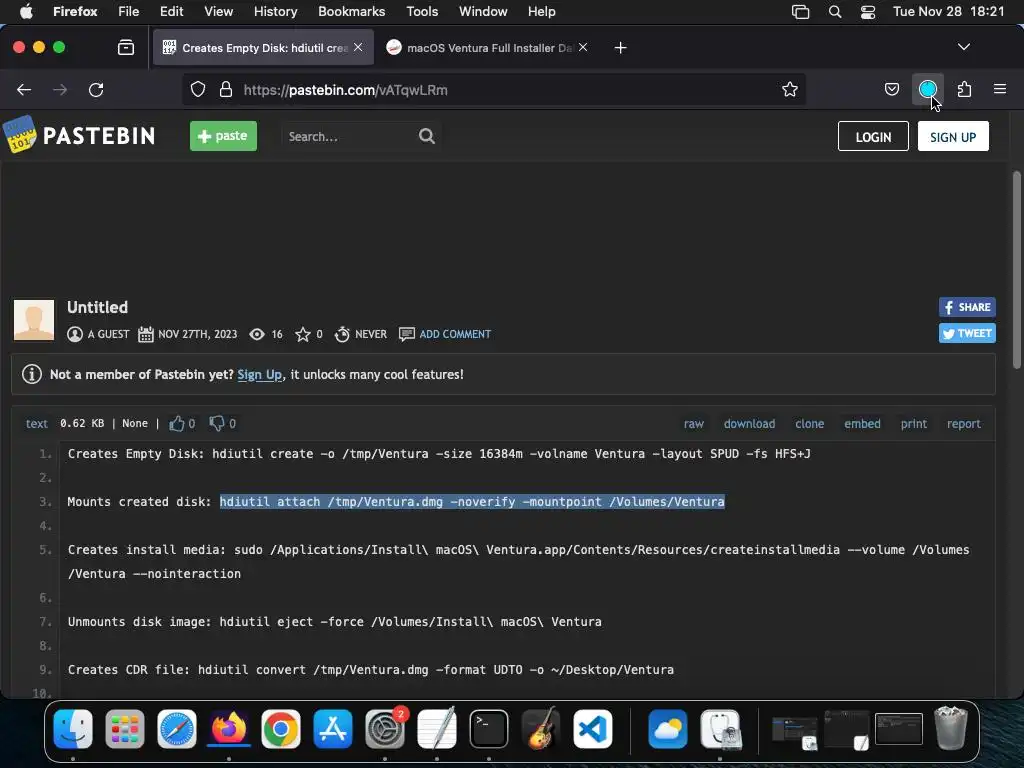Click the address bar URL

tap(345, 90)
